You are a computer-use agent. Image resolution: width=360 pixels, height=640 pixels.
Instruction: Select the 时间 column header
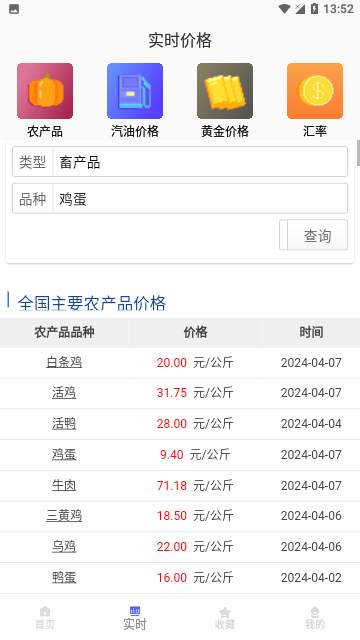click(311, 332)
